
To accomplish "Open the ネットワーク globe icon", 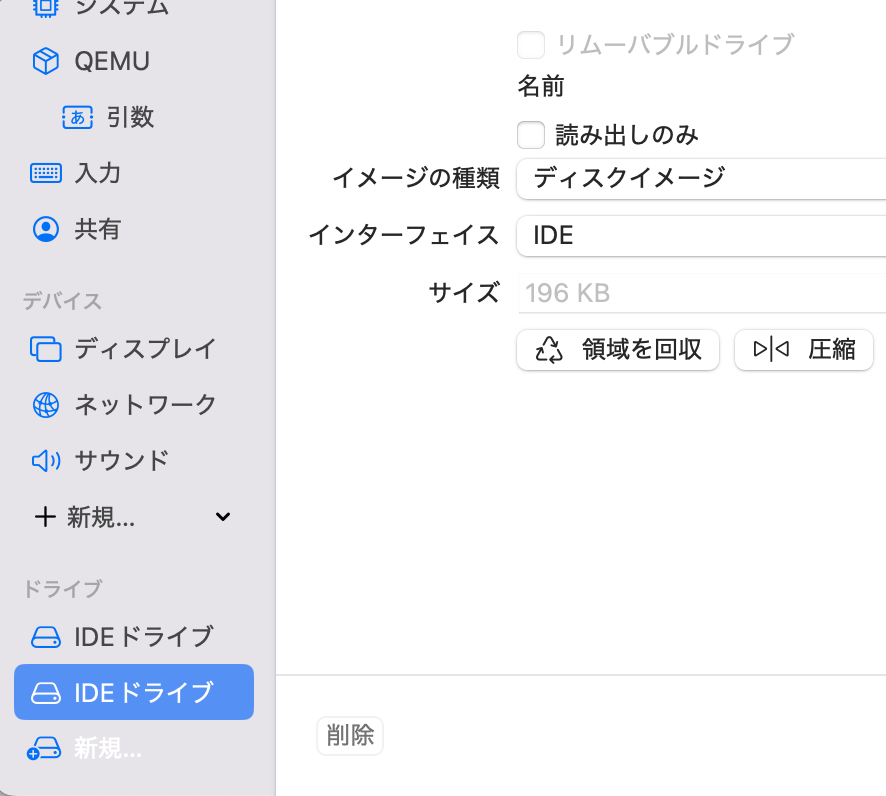I will coord(46,405).
